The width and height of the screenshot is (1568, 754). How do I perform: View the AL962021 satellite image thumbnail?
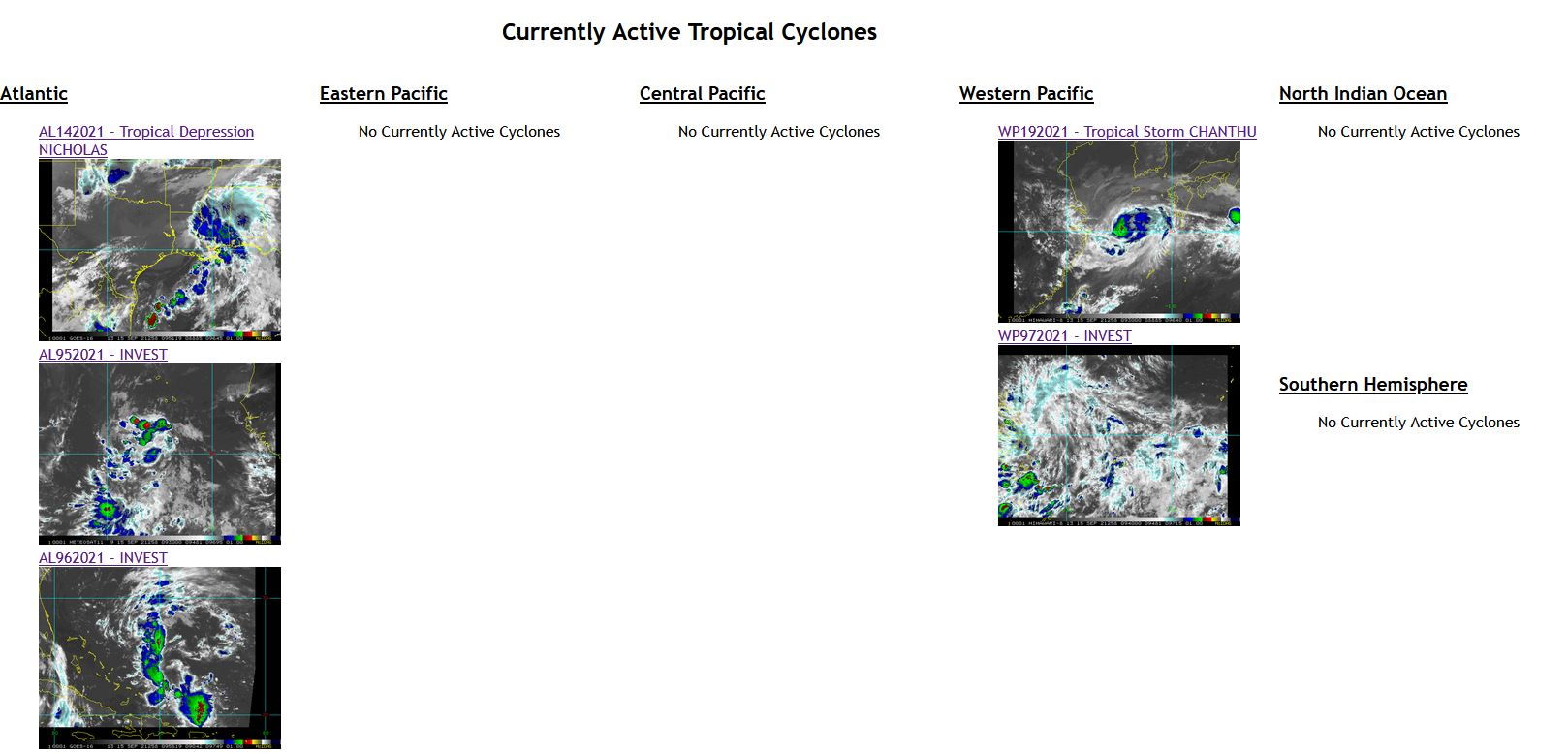point(160,658)
